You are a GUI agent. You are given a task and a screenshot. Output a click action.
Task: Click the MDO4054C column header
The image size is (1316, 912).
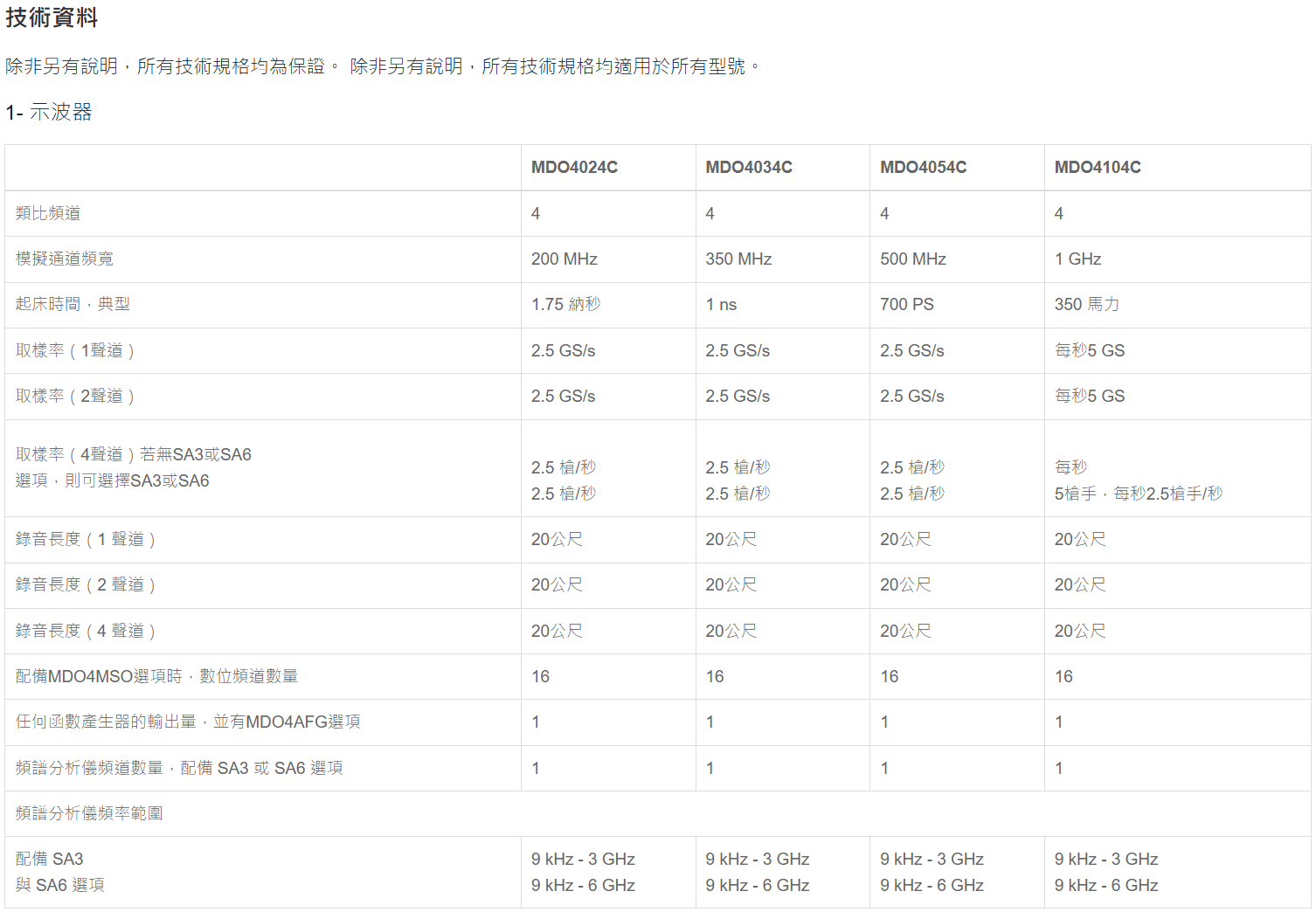coord(924,167)
